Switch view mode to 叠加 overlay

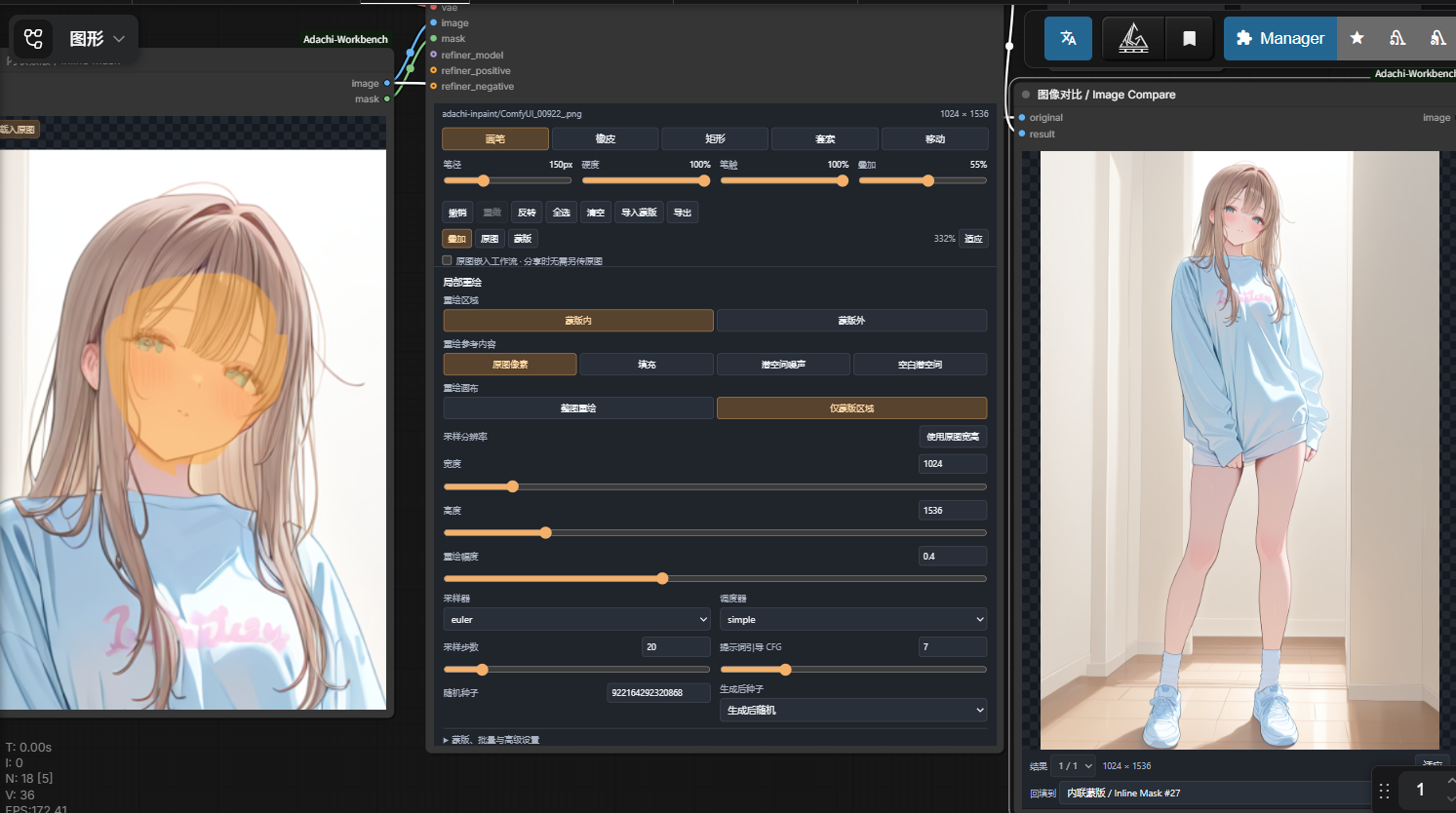[457, 239]
